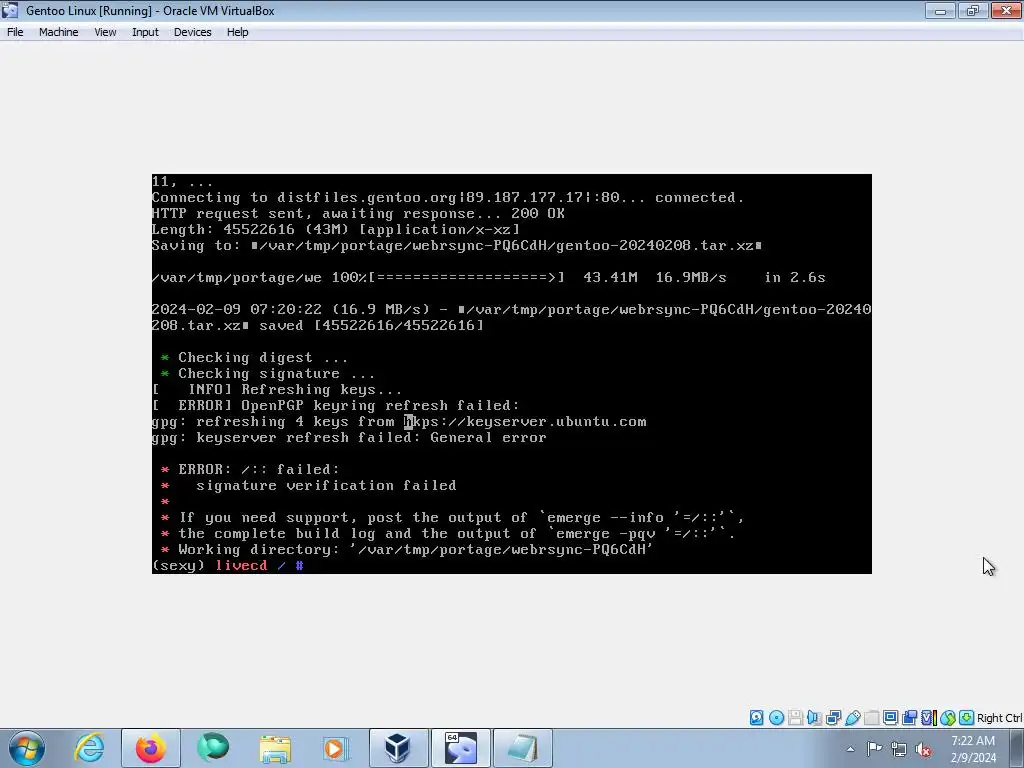1024x768 pixels.
Task: Click the mouse integration status icon
Action: click(x=948, y=718)
